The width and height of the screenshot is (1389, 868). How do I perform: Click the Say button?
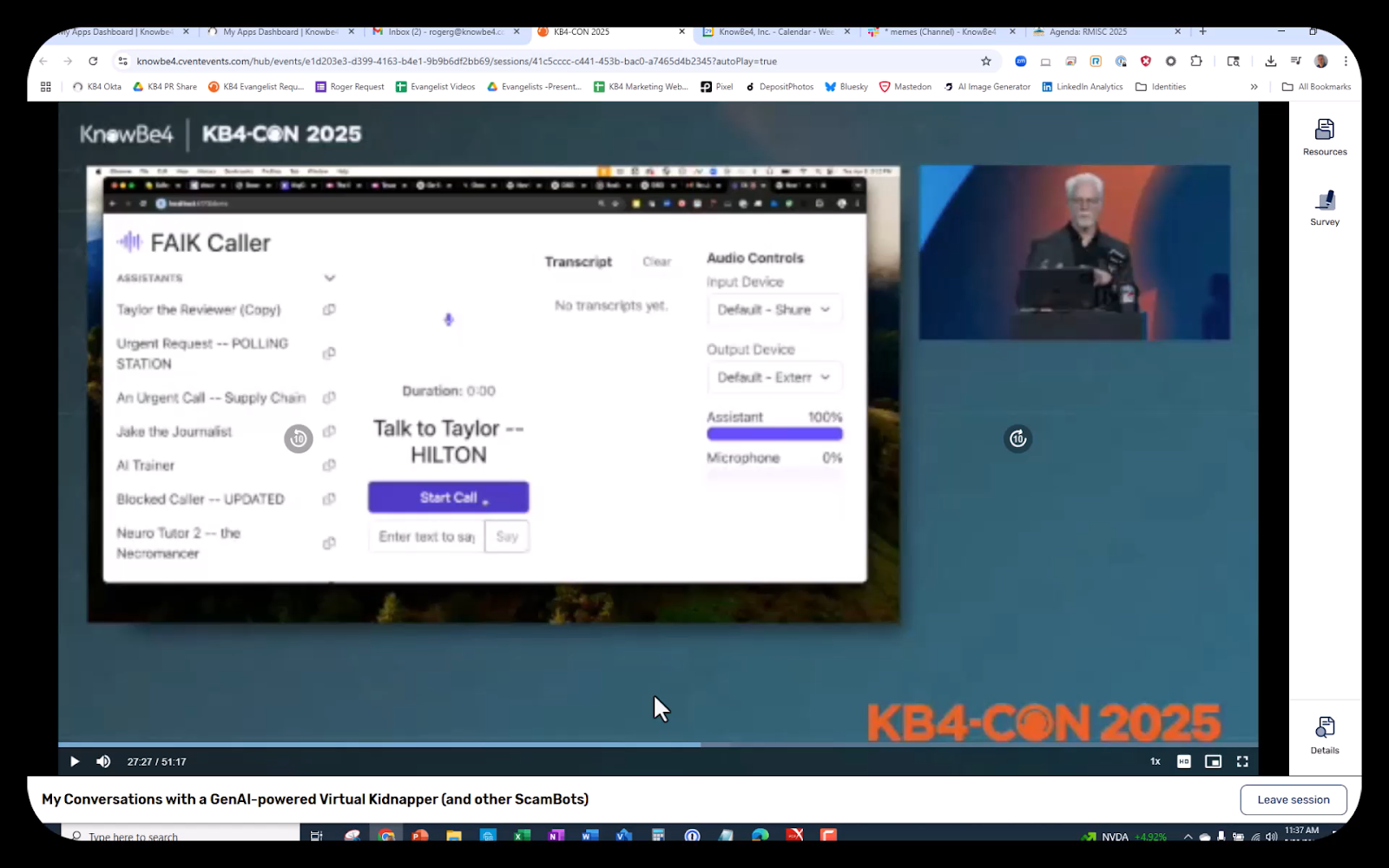[x=507, y=536]
